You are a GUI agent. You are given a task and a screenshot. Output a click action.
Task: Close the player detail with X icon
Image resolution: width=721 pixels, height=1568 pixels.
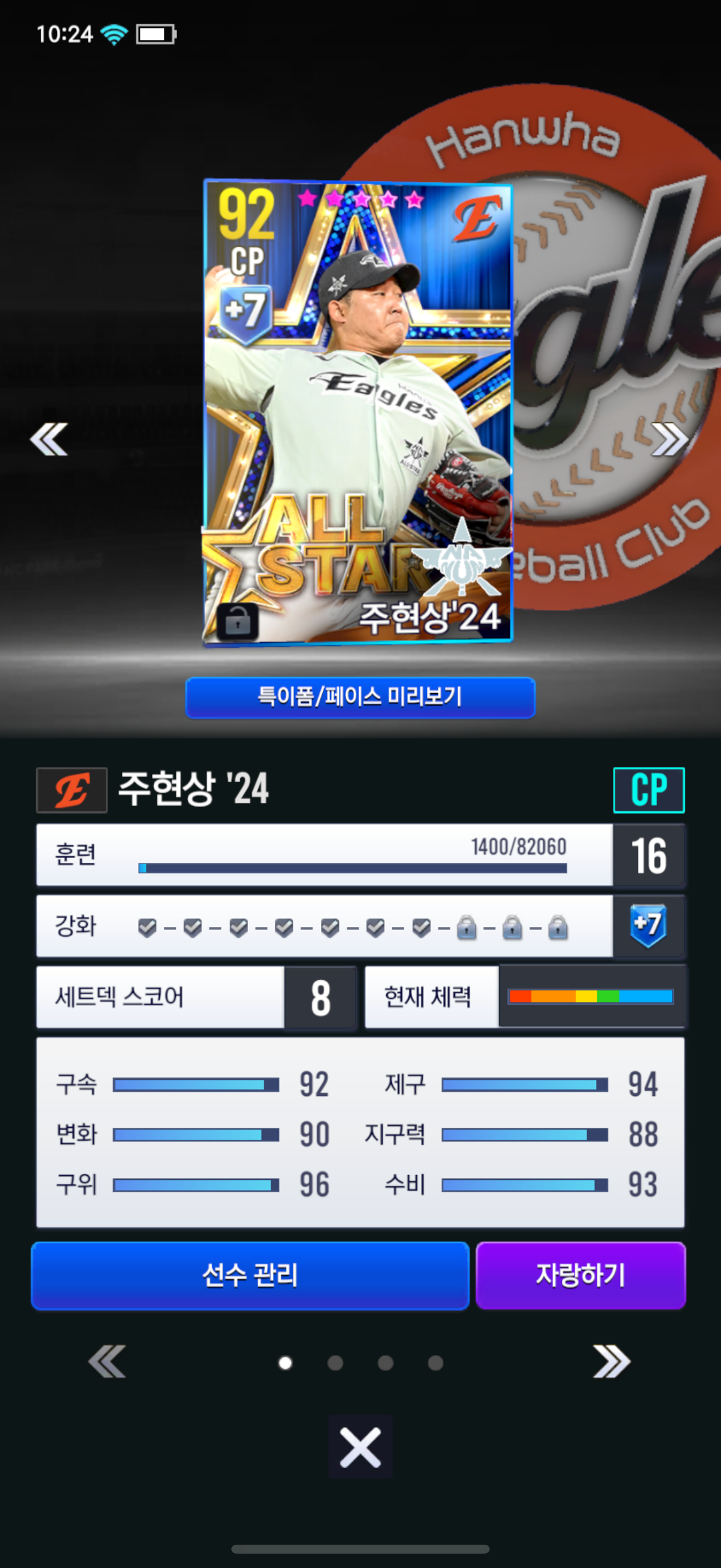click(x=360, y=1446)
